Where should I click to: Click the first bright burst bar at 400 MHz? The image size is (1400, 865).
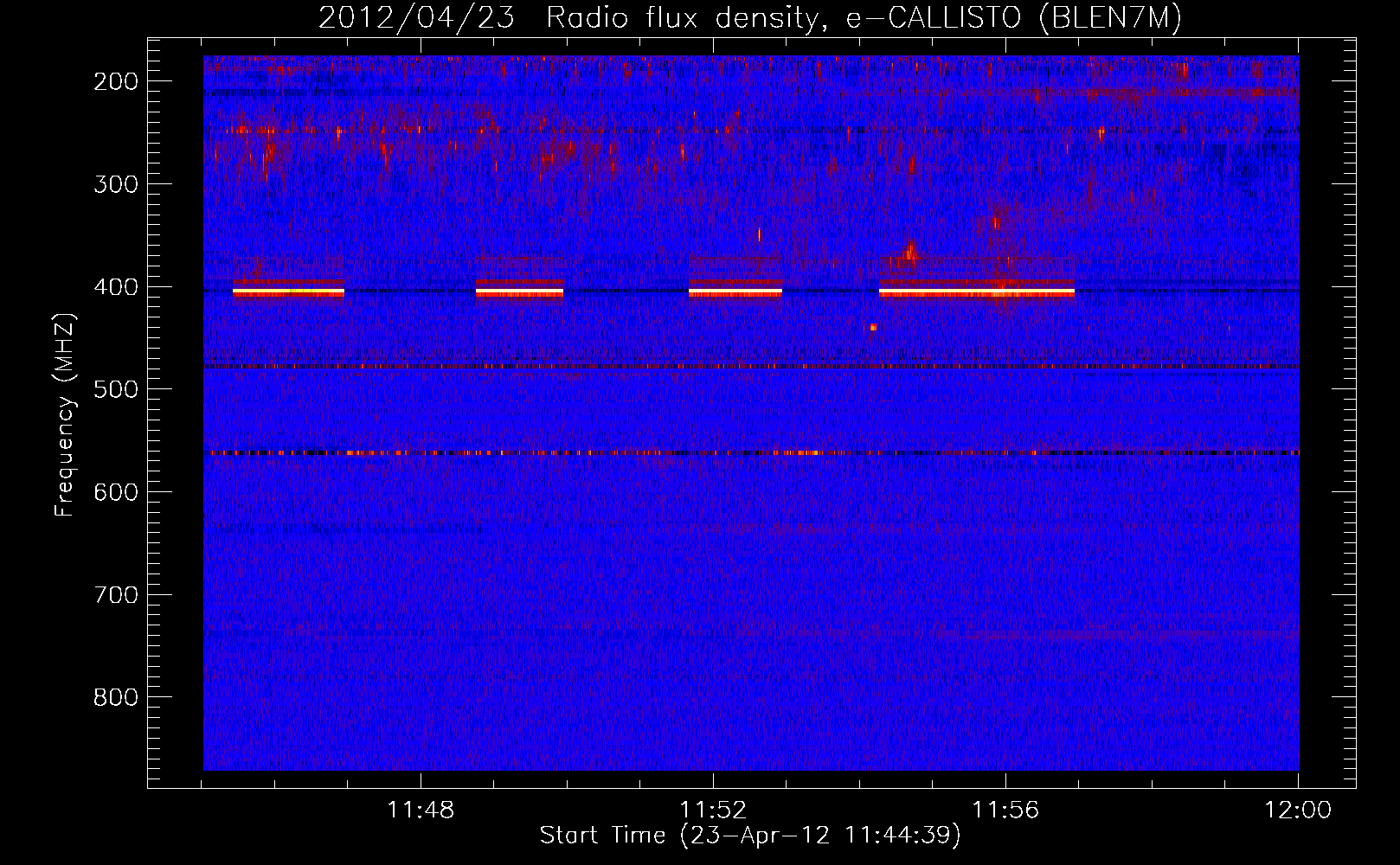click(288, 292)
